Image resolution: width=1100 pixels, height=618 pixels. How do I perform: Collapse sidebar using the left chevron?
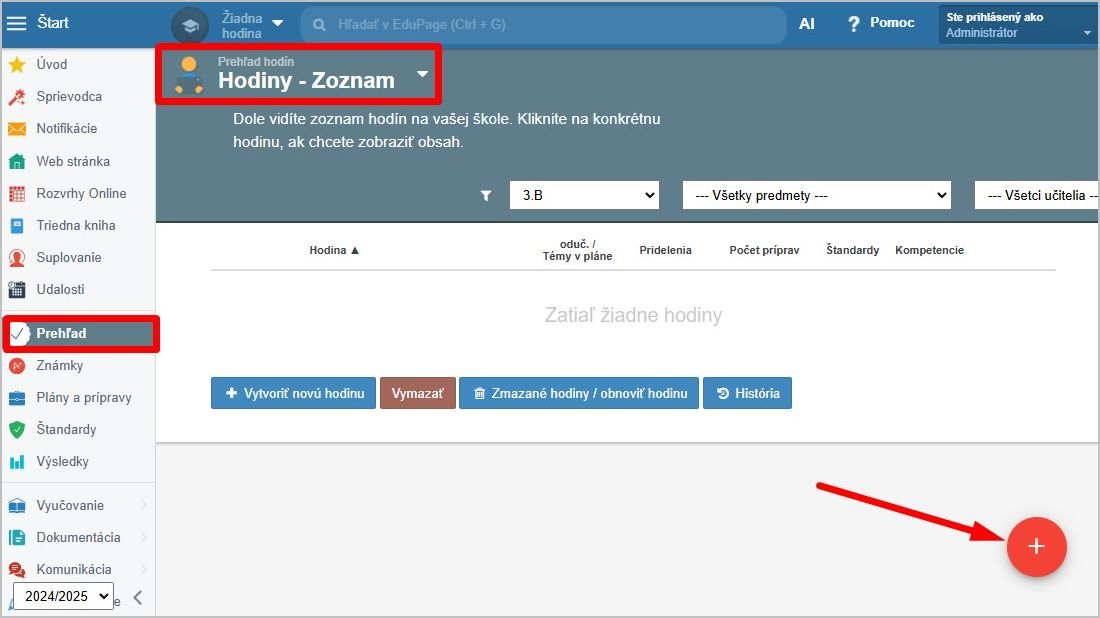pos(138,597)
